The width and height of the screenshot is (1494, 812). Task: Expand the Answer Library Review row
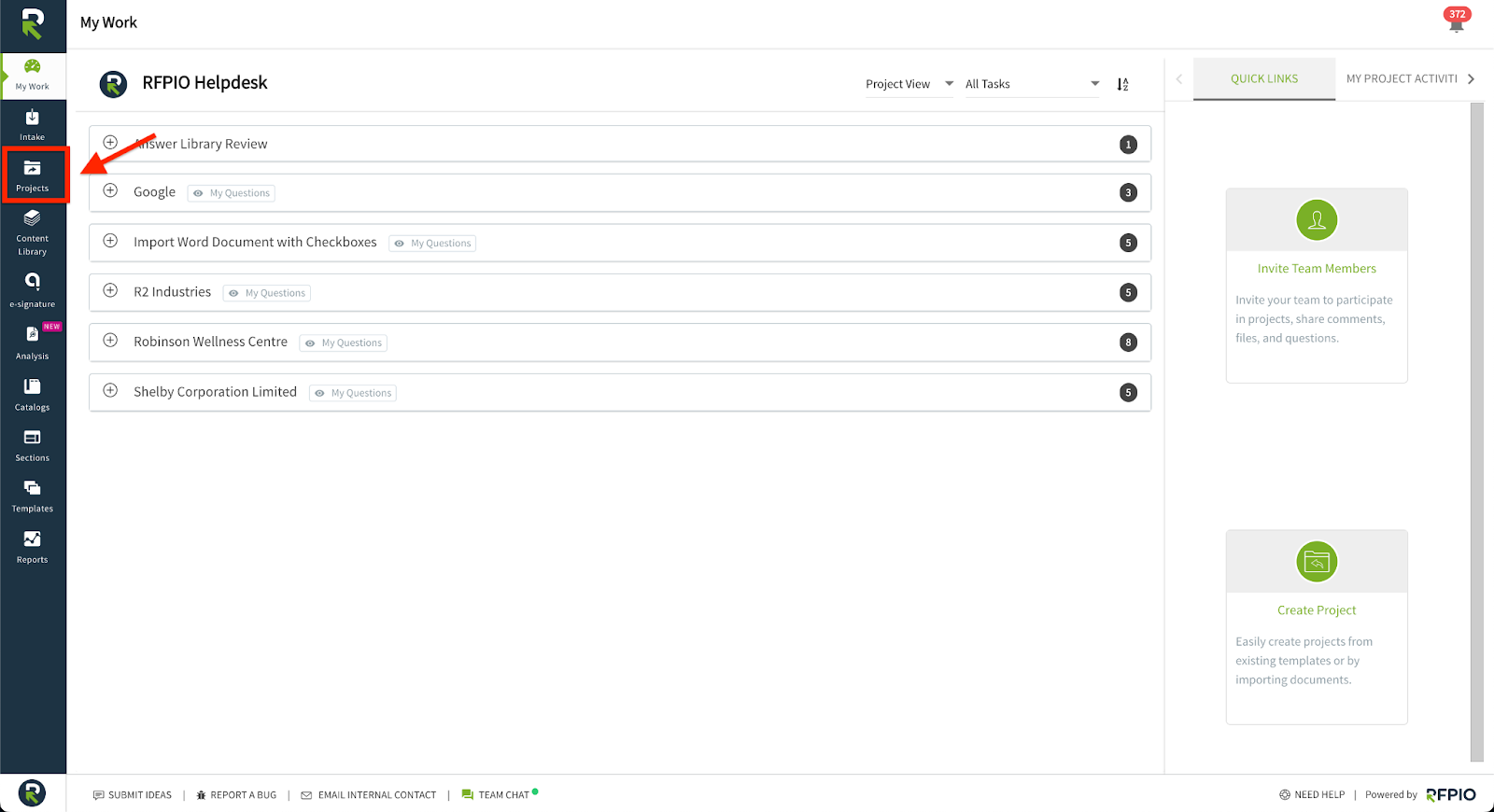110,143
